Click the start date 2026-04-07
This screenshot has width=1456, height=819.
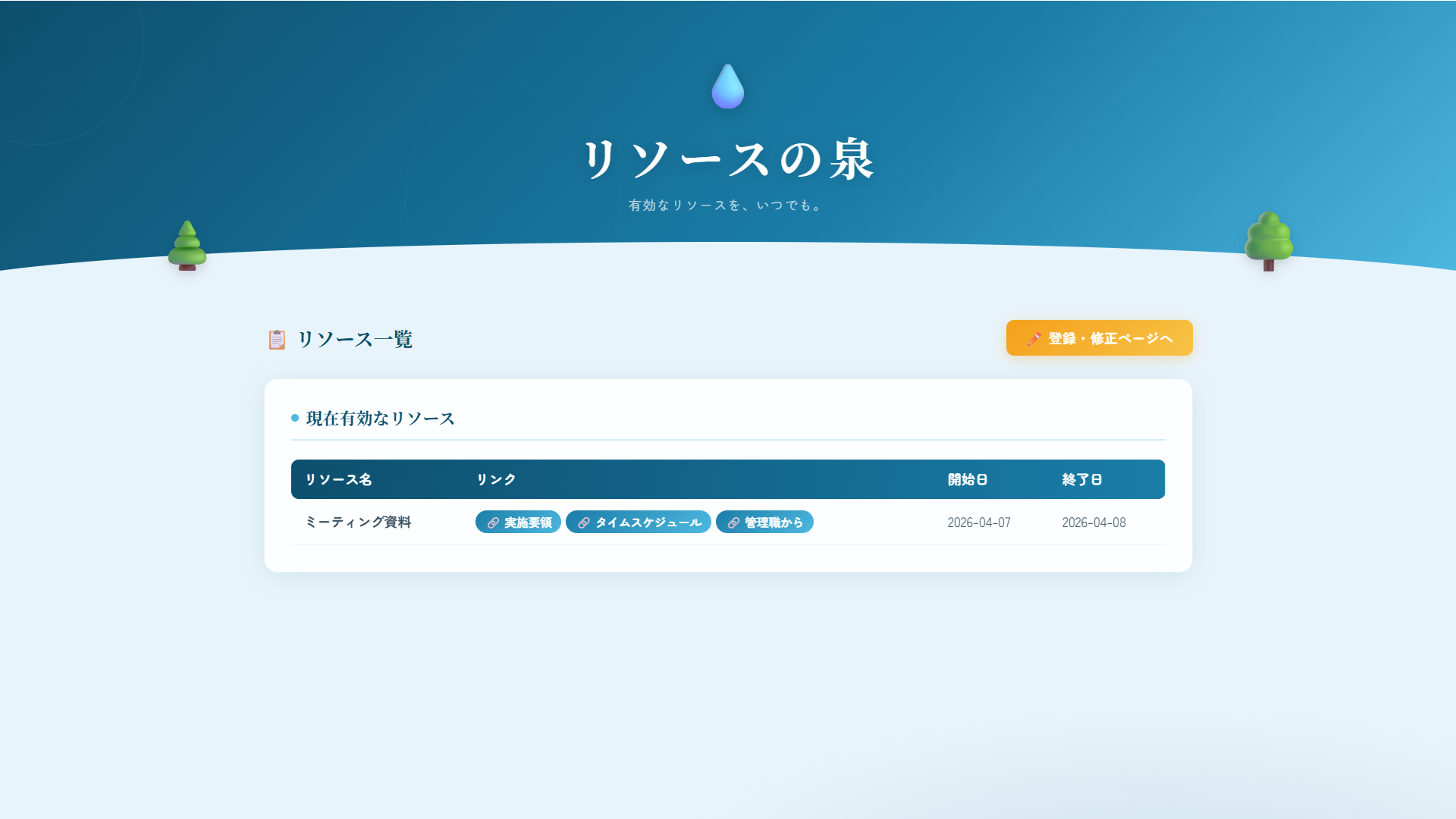tap(979, 522)
